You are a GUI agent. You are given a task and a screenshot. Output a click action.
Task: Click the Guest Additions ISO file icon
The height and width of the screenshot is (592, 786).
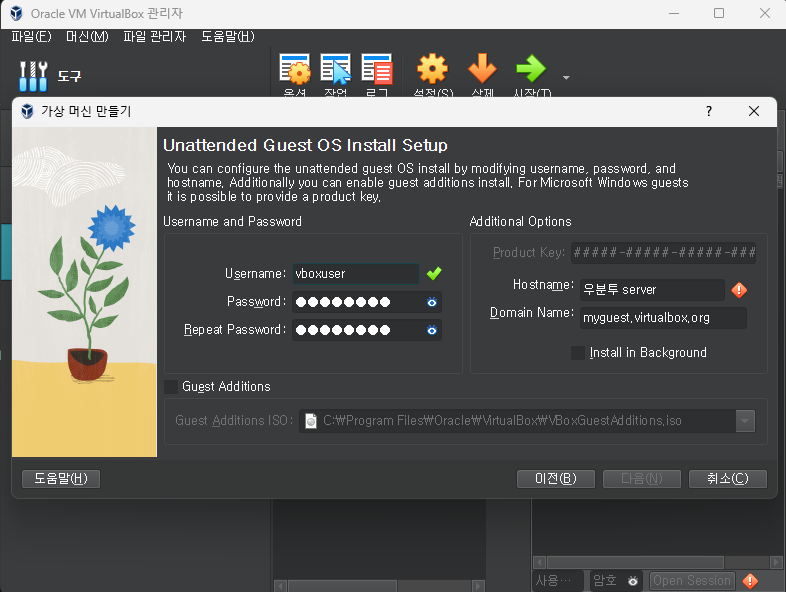click(311, 421)
